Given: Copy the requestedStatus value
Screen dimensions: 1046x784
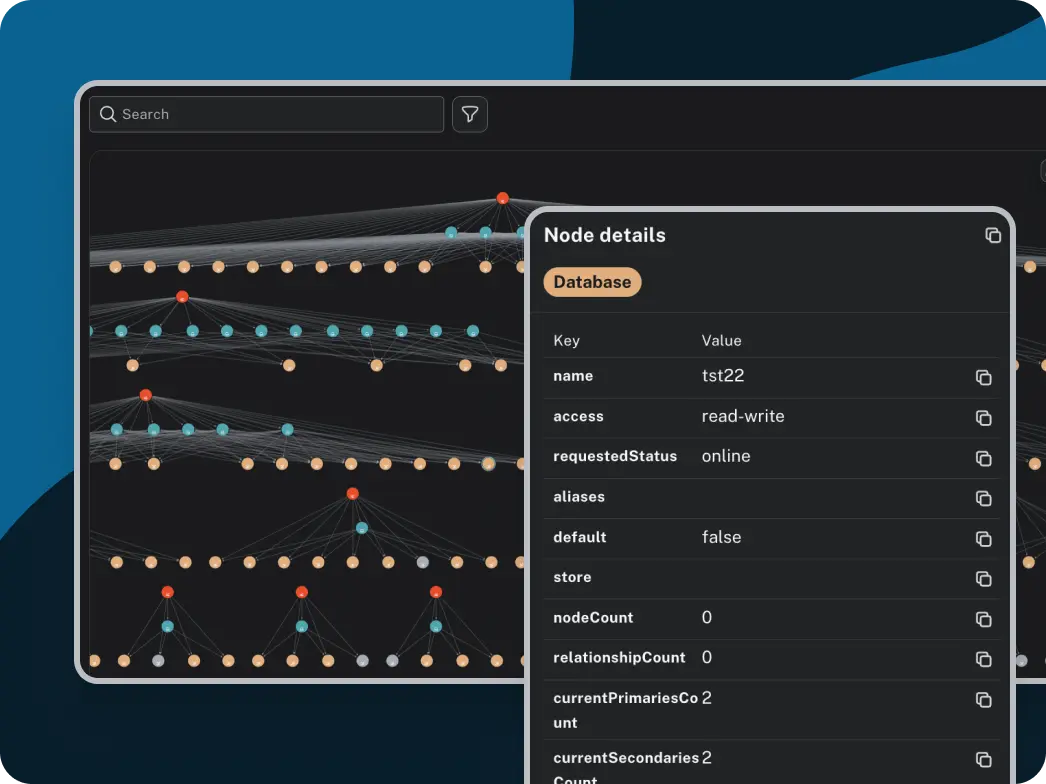Looking at the screenshot, I should coord(983,457).
